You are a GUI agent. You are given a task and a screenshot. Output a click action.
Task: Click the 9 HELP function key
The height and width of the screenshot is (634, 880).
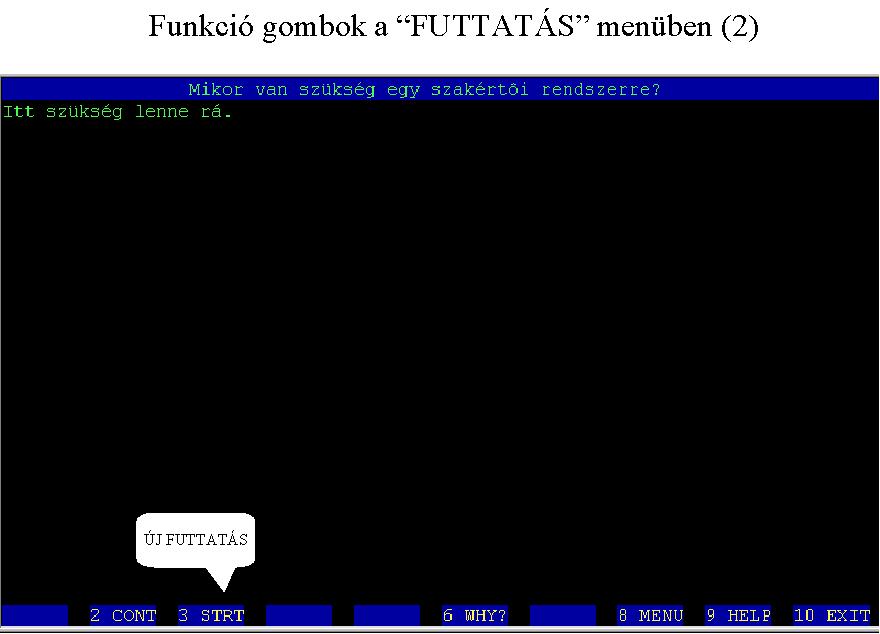pyautogui.click(x=739, y=615)
